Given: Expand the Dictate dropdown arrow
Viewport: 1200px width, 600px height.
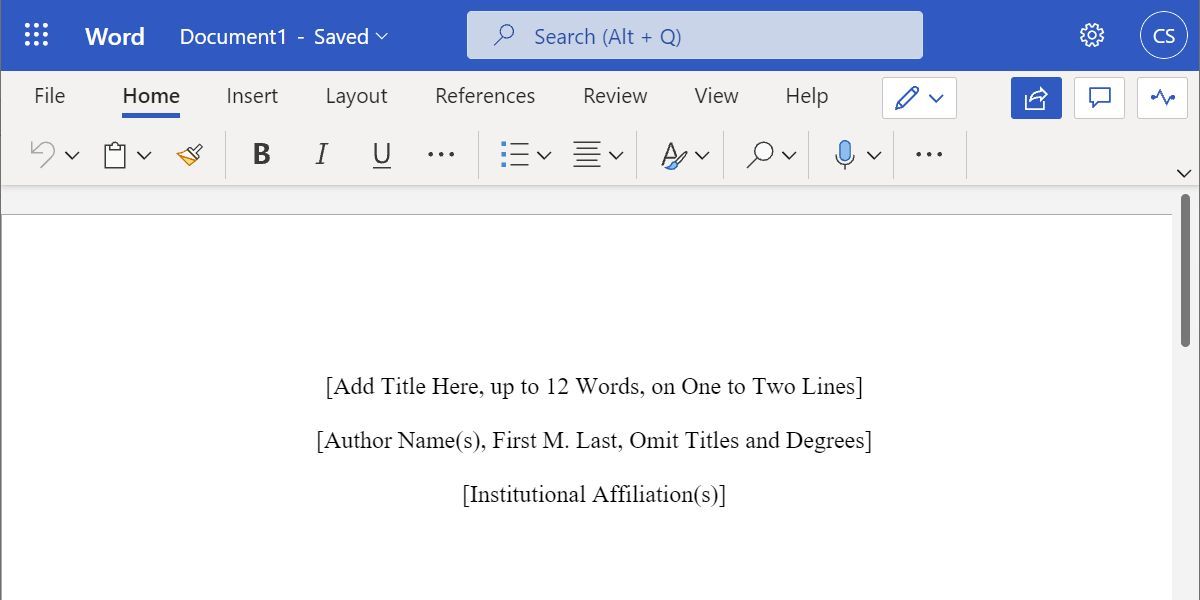Looking at the screenshot, I should (x=874, y=155).
